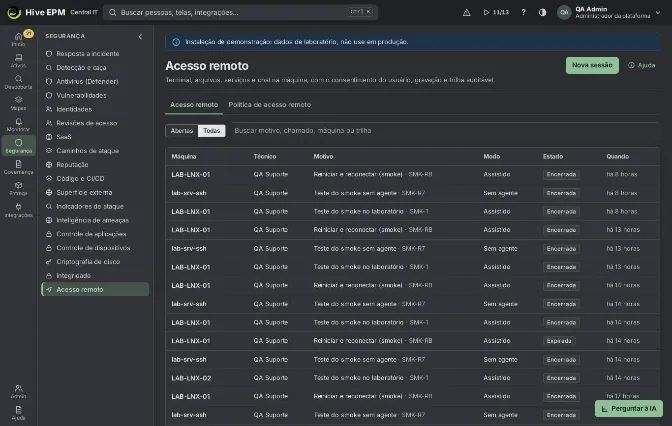Viewport: 672px width, 426px height.
Task: Open Superfície externa
Action: click(94, 192)
